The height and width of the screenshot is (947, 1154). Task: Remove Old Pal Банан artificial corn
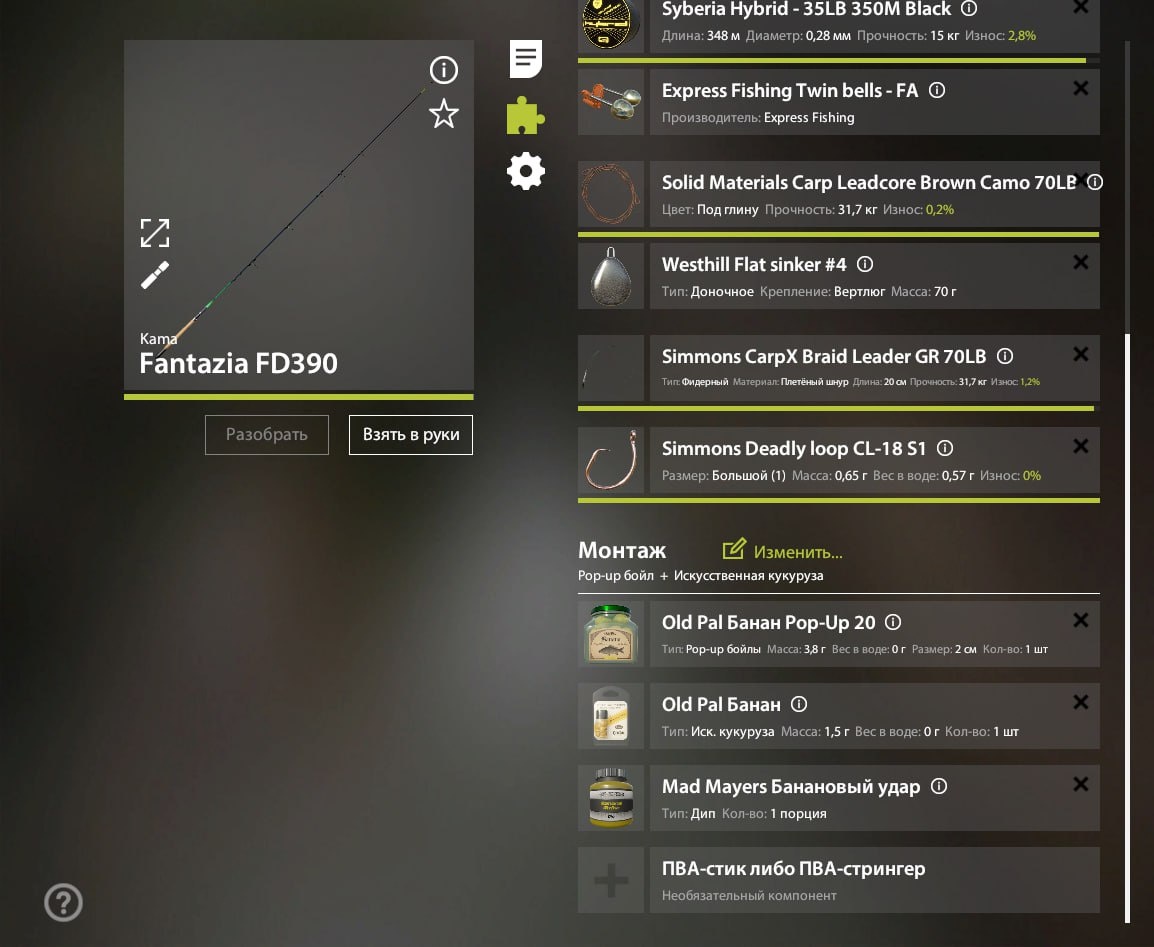[1080, 702]
